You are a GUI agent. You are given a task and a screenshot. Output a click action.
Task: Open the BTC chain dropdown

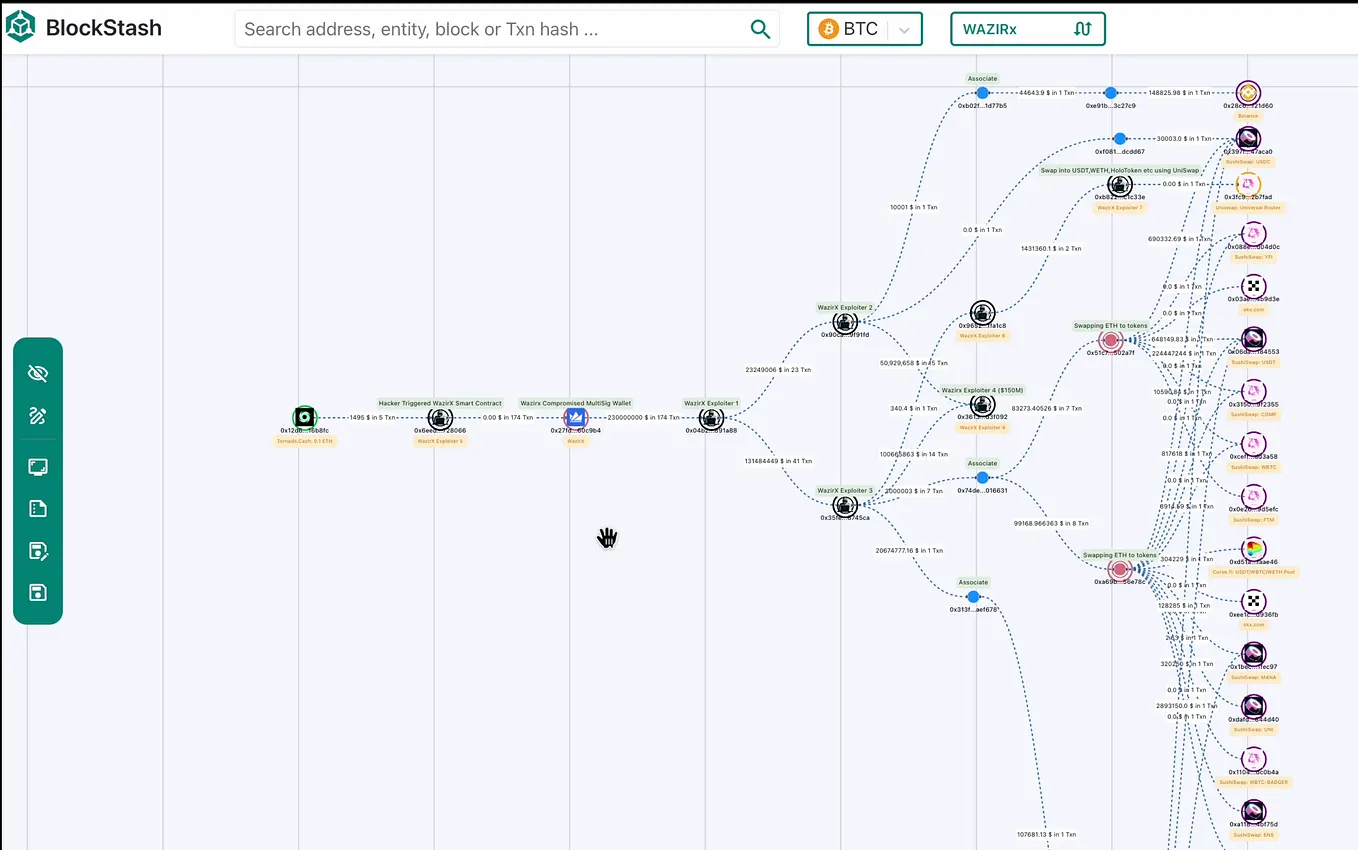(x=864, y=29)
